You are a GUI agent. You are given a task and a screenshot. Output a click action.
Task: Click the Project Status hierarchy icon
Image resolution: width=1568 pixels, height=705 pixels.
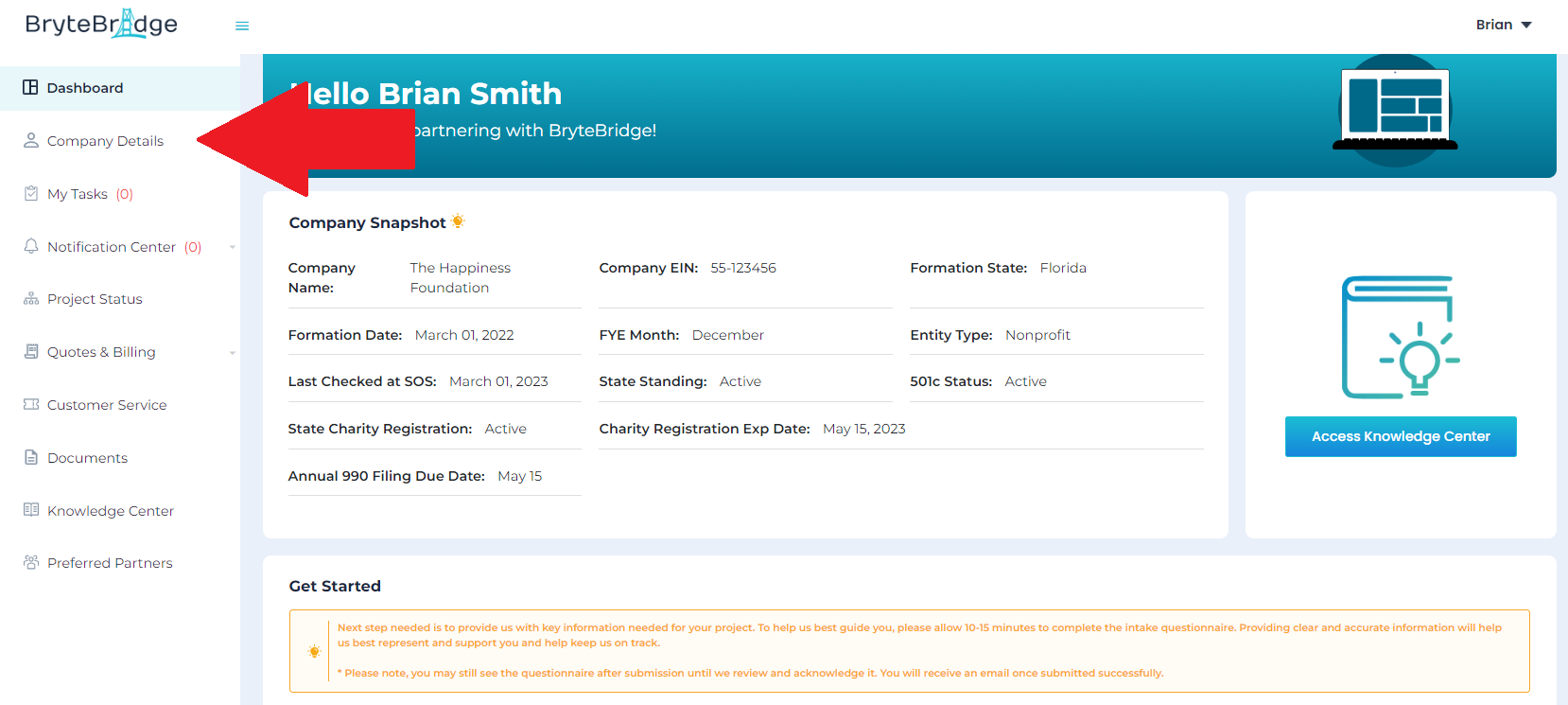click(x=31, y=299)
